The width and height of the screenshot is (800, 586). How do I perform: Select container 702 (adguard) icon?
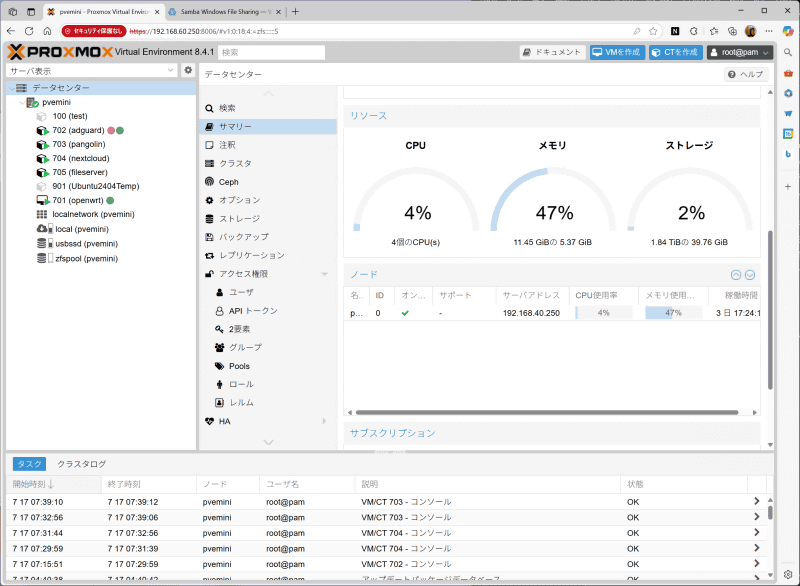coord(42,131)
